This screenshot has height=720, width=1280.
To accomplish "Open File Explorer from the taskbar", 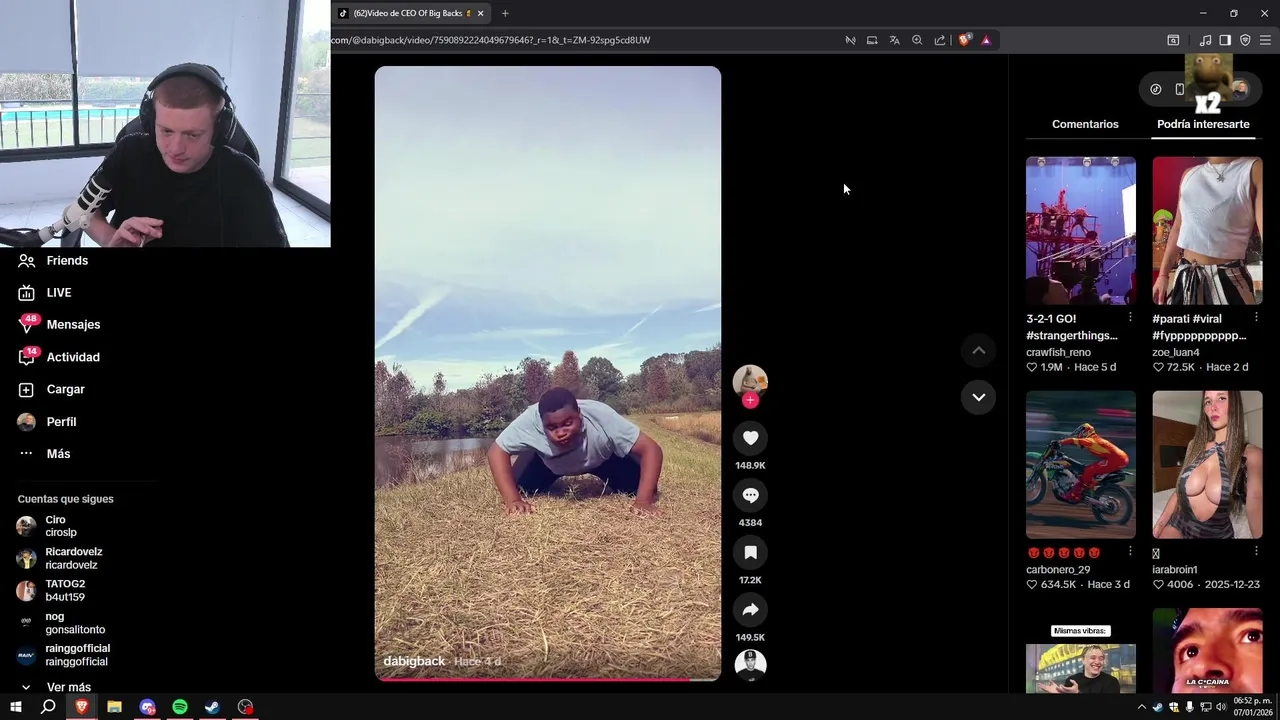I will [114, 707].
